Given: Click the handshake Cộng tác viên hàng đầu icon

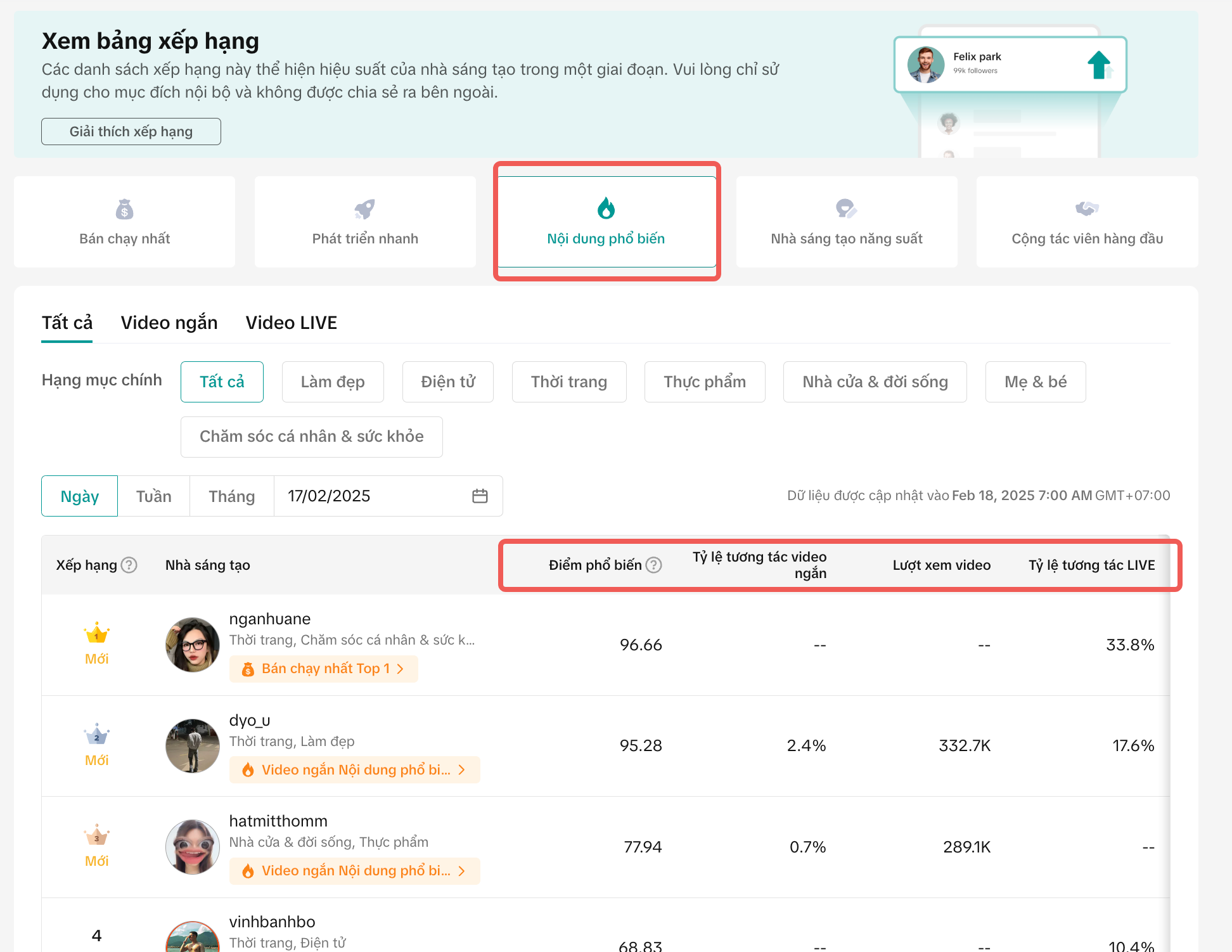Looking at the screenshot, I should (x=1087, y=209).
